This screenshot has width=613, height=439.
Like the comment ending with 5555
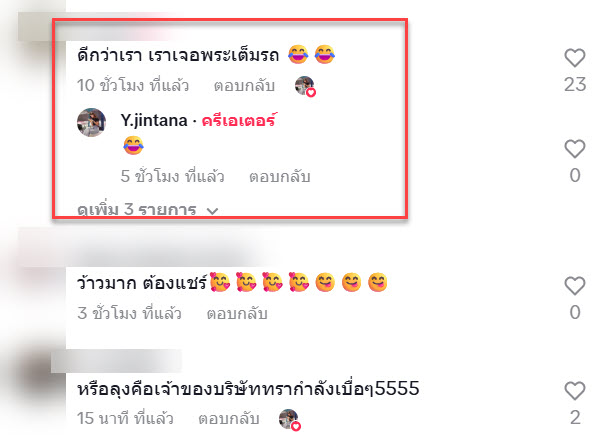click(575, 391)
